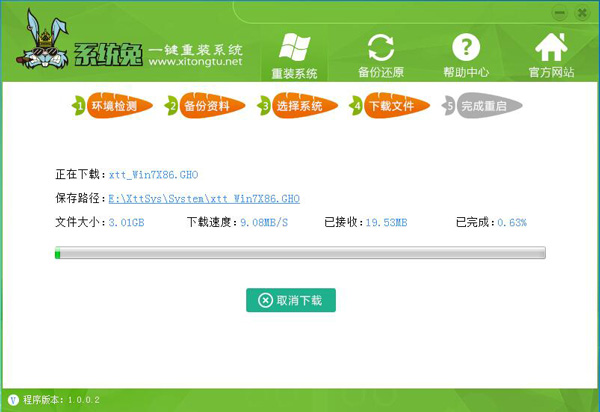Open the 备份还原 refresh arrows icon
This screenshot has width=600, height=412.
point(381,47)
